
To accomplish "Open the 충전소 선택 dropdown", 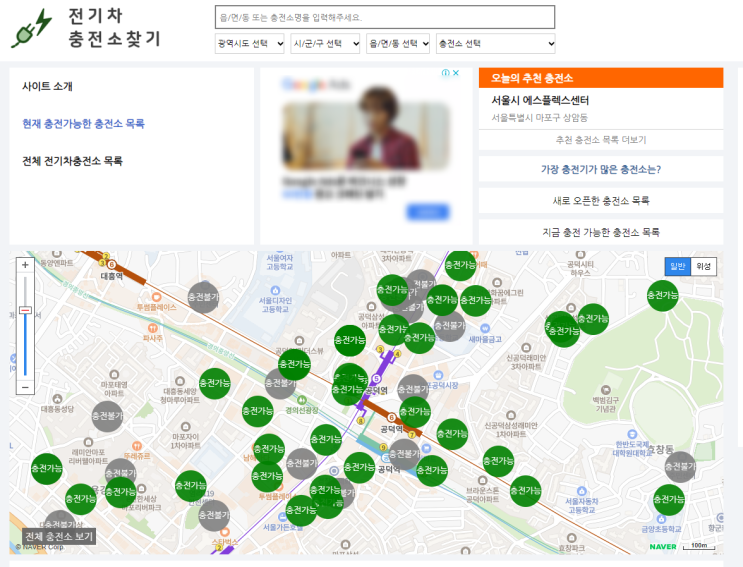I will 496,44.
